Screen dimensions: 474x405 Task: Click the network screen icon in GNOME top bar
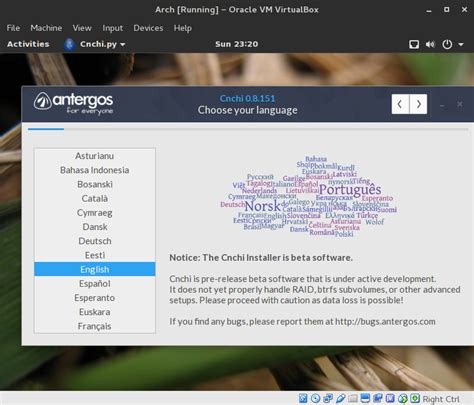[414, 44]
